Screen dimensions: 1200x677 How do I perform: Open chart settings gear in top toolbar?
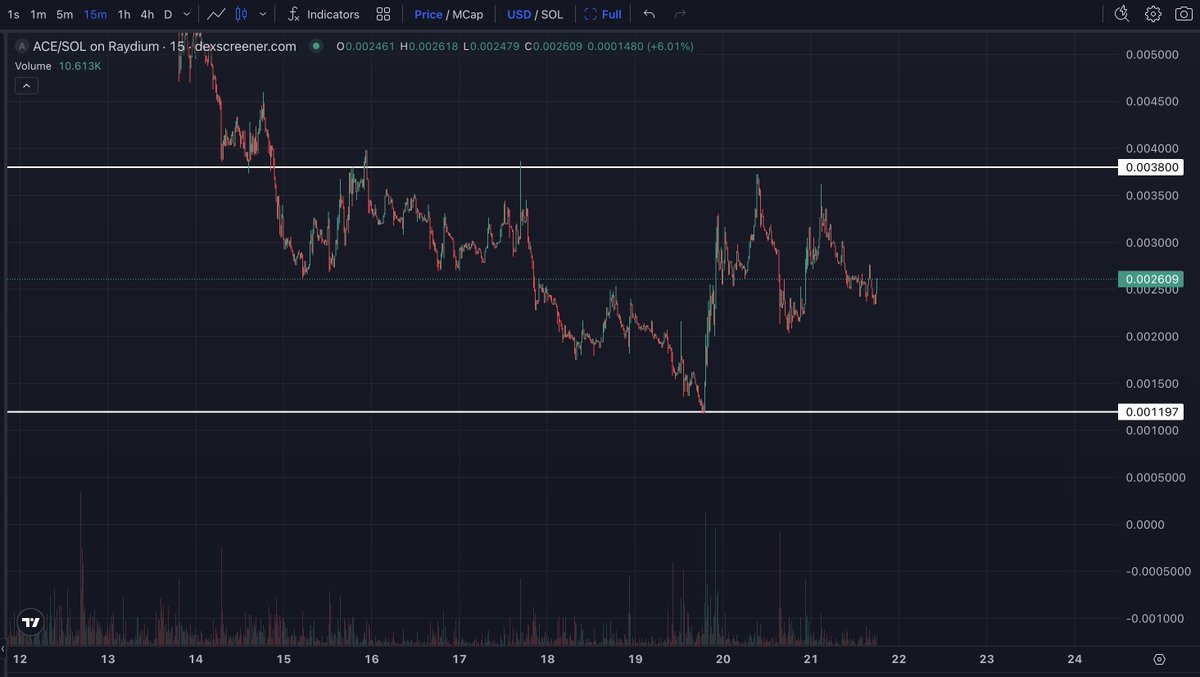[x=1153, y=14]
